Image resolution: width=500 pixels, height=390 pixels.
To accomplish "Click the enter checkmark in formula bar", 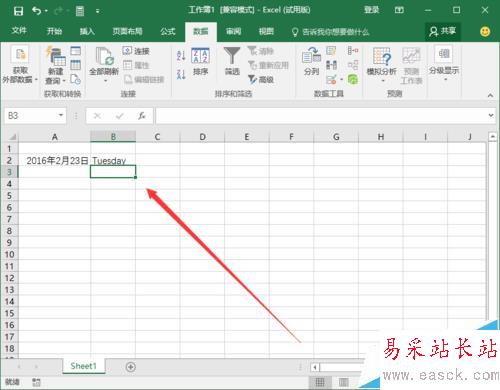I will point(120,116).
